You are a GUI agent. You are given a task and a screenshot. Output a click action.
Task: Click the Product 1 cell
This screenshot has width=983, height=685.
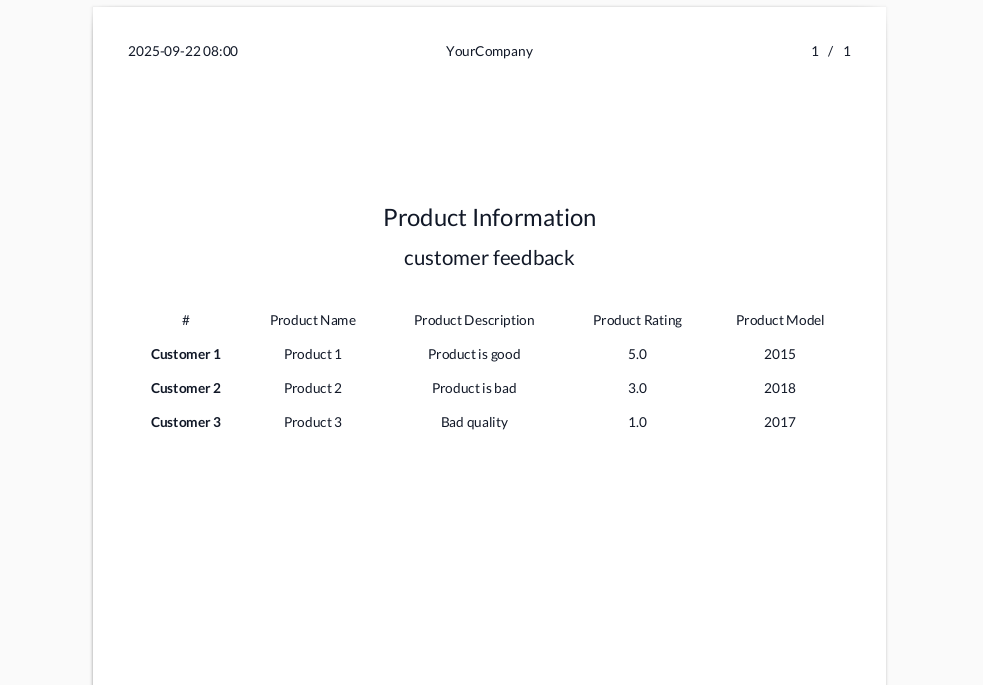click(313, 354)
